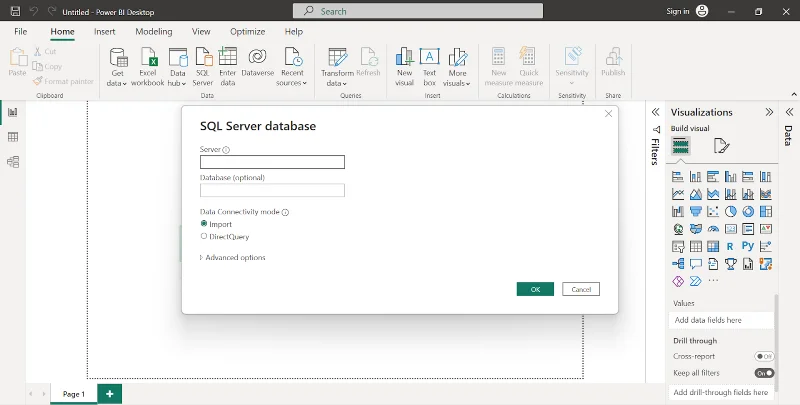Screen dimensions: 800x405
Task: Pick the slicer visual
Action: (678, 247)
